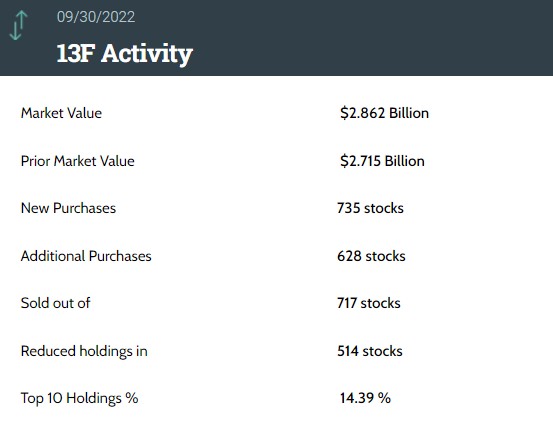Click the Reduced holdings in label
This screenshot has width=553, height=423.
[x=84, y=351]
